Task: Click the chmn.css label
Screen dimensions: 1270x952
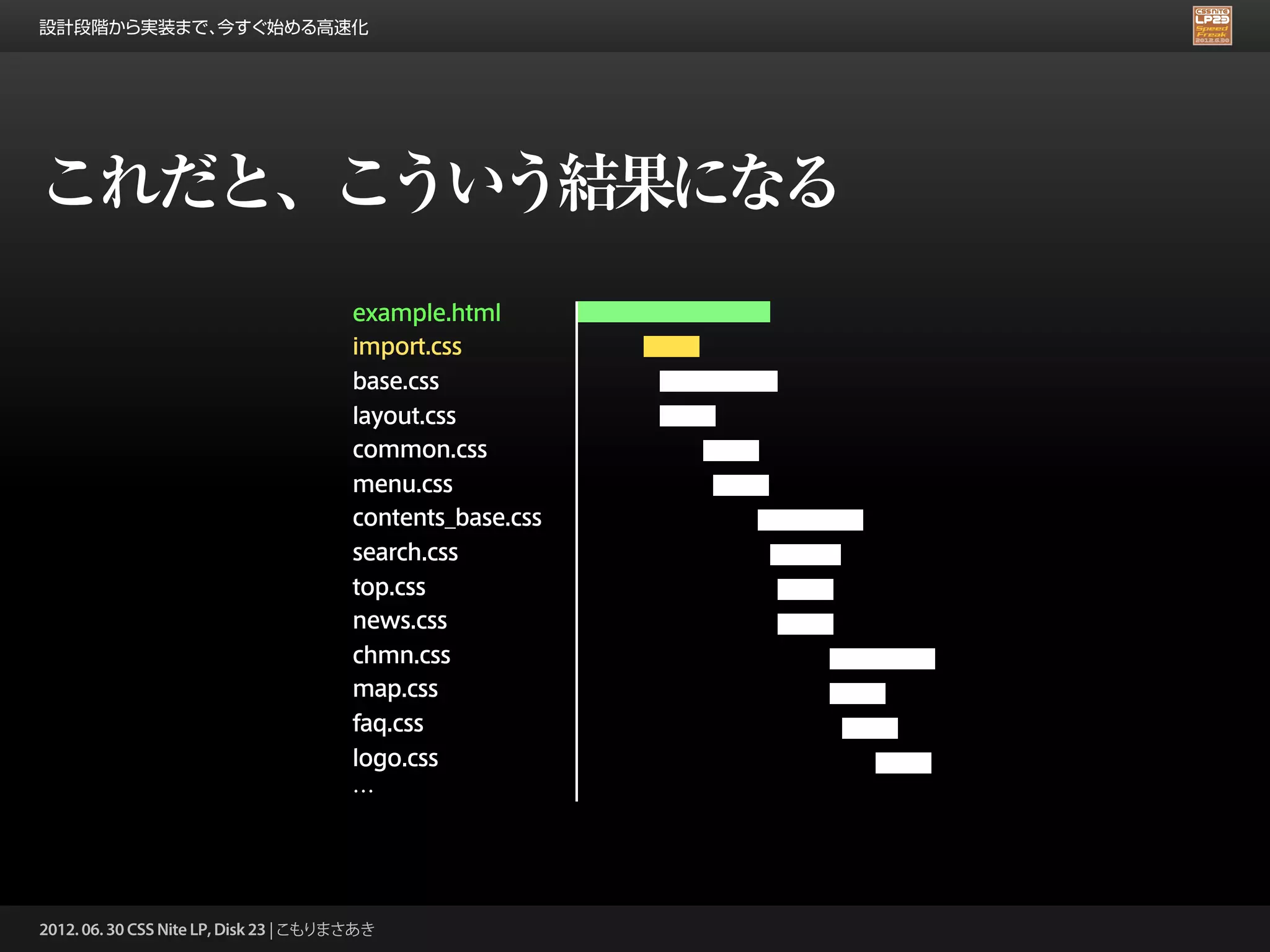Action: [401, 655]
